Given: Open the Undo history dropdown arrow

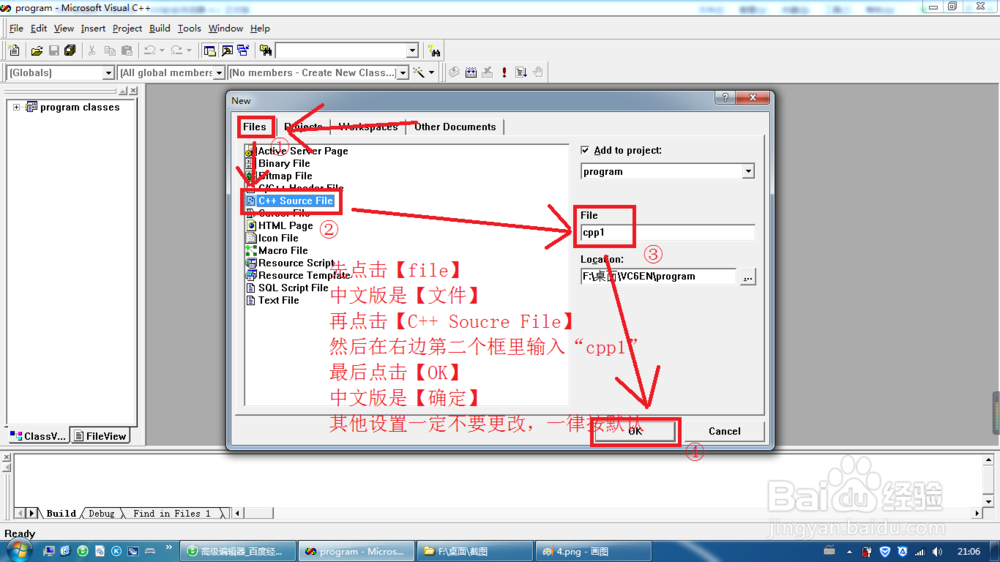Looking at the screenshot, I should tap(162, 50).
